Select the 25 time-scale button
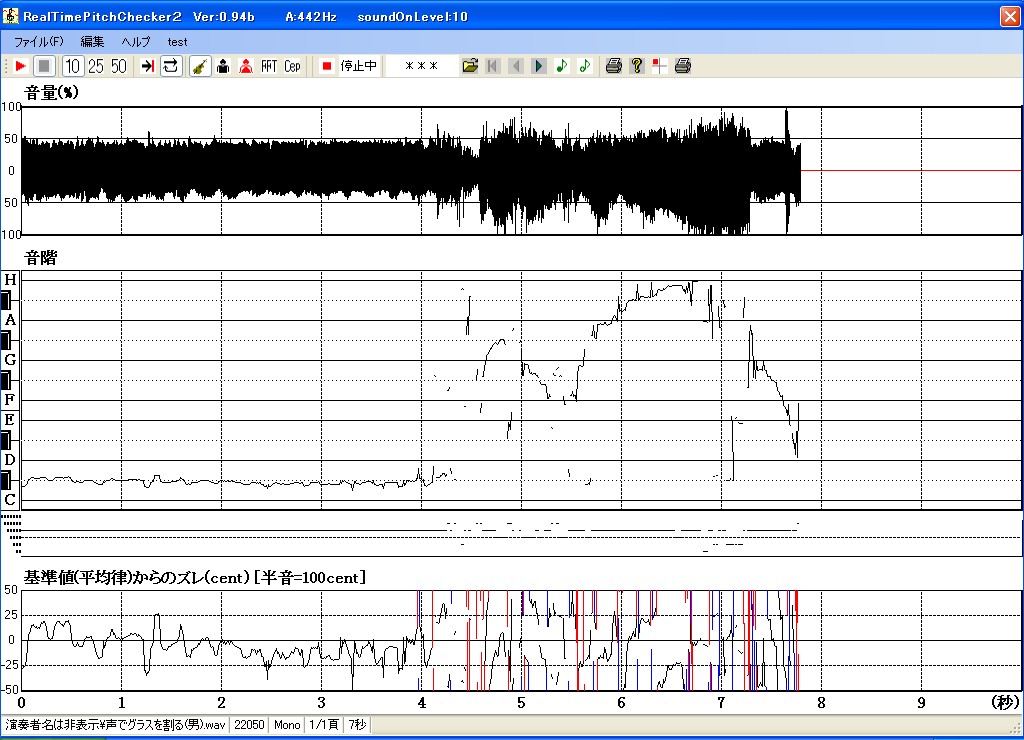 (x=95, y=66)
